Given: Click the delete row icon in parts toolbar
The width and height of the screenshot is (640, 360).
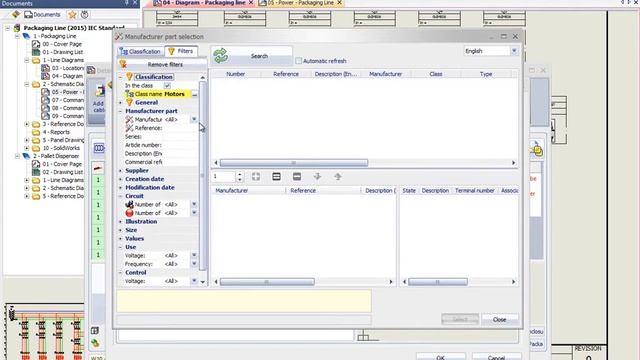Looking at the screenshot, I should pos(297,176).
